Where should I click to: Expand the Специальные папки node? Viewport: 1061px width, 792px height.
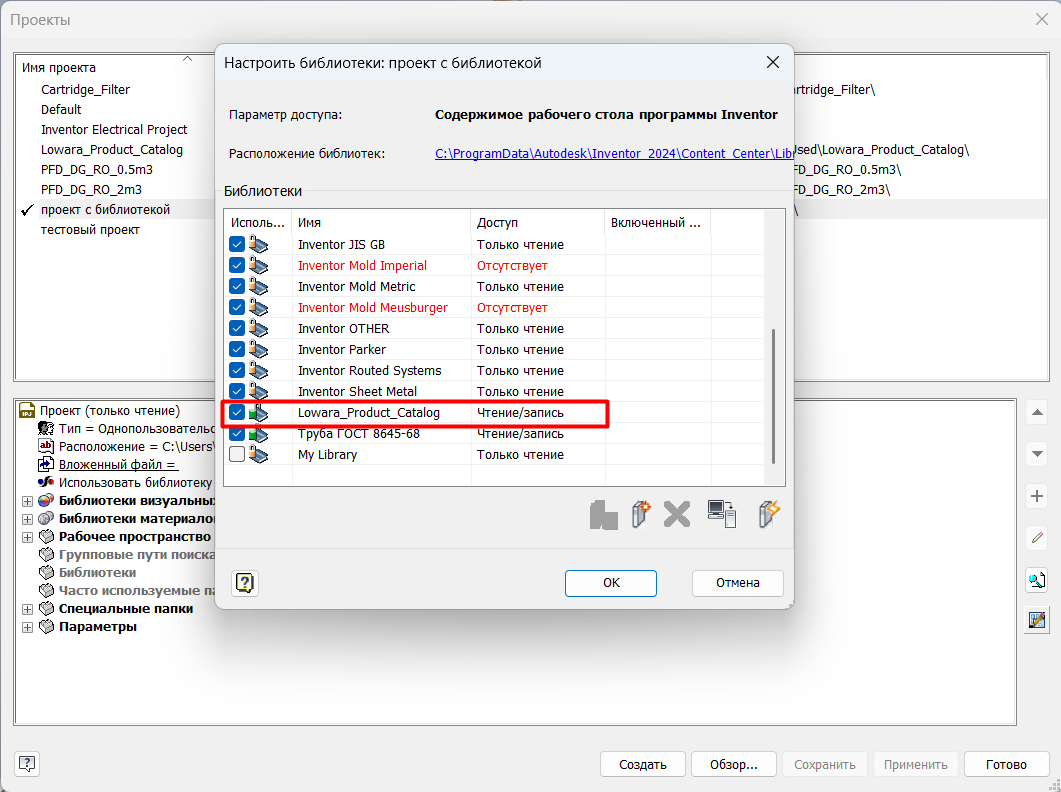click(x=28, y=609)
